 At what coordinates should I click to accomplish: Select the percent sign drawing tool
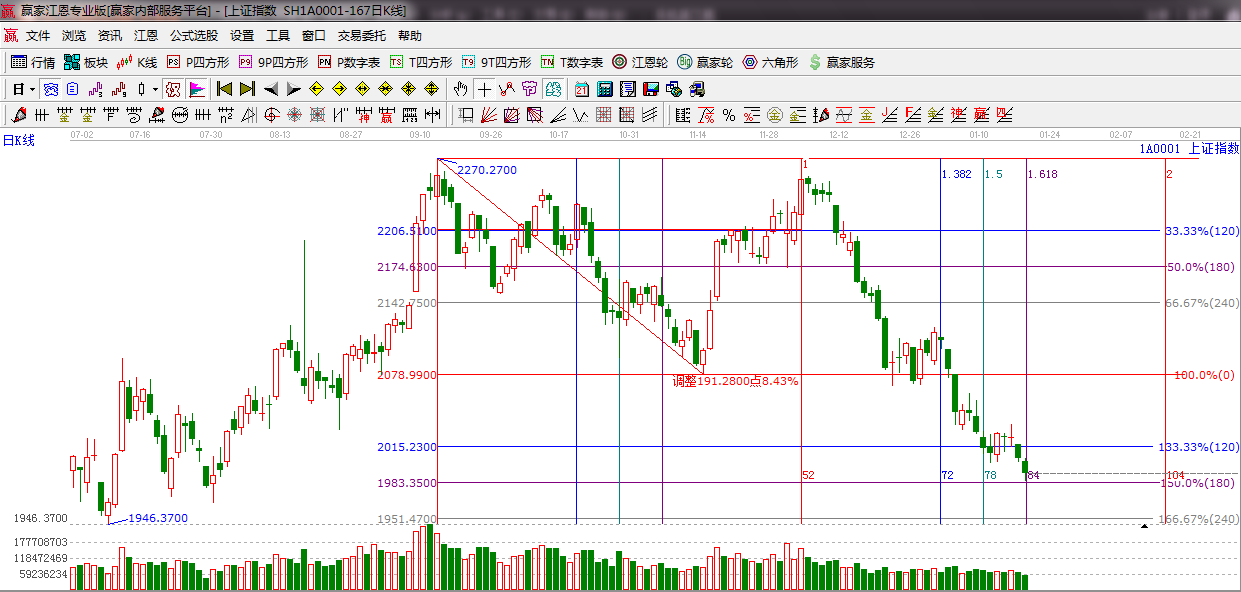tap(729, 114)
